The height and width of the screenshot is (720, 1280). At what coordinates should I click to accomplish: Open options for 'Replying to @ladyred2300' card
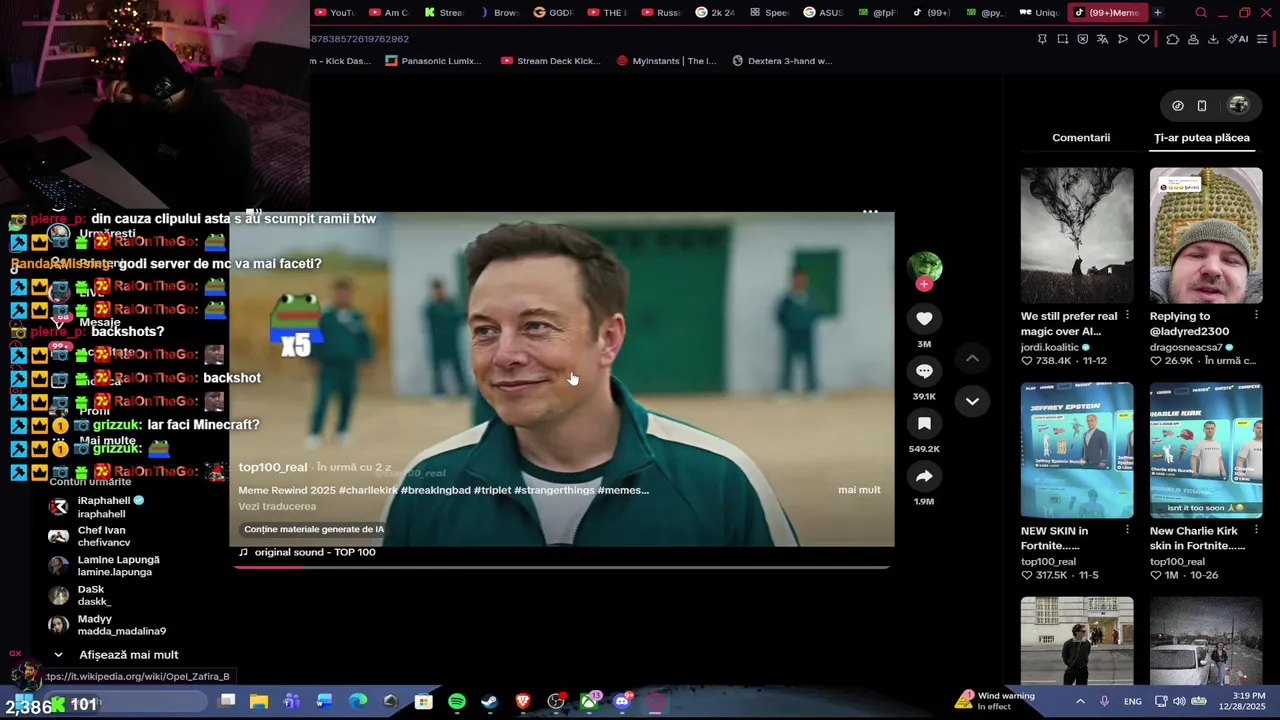coord(1256,316)
